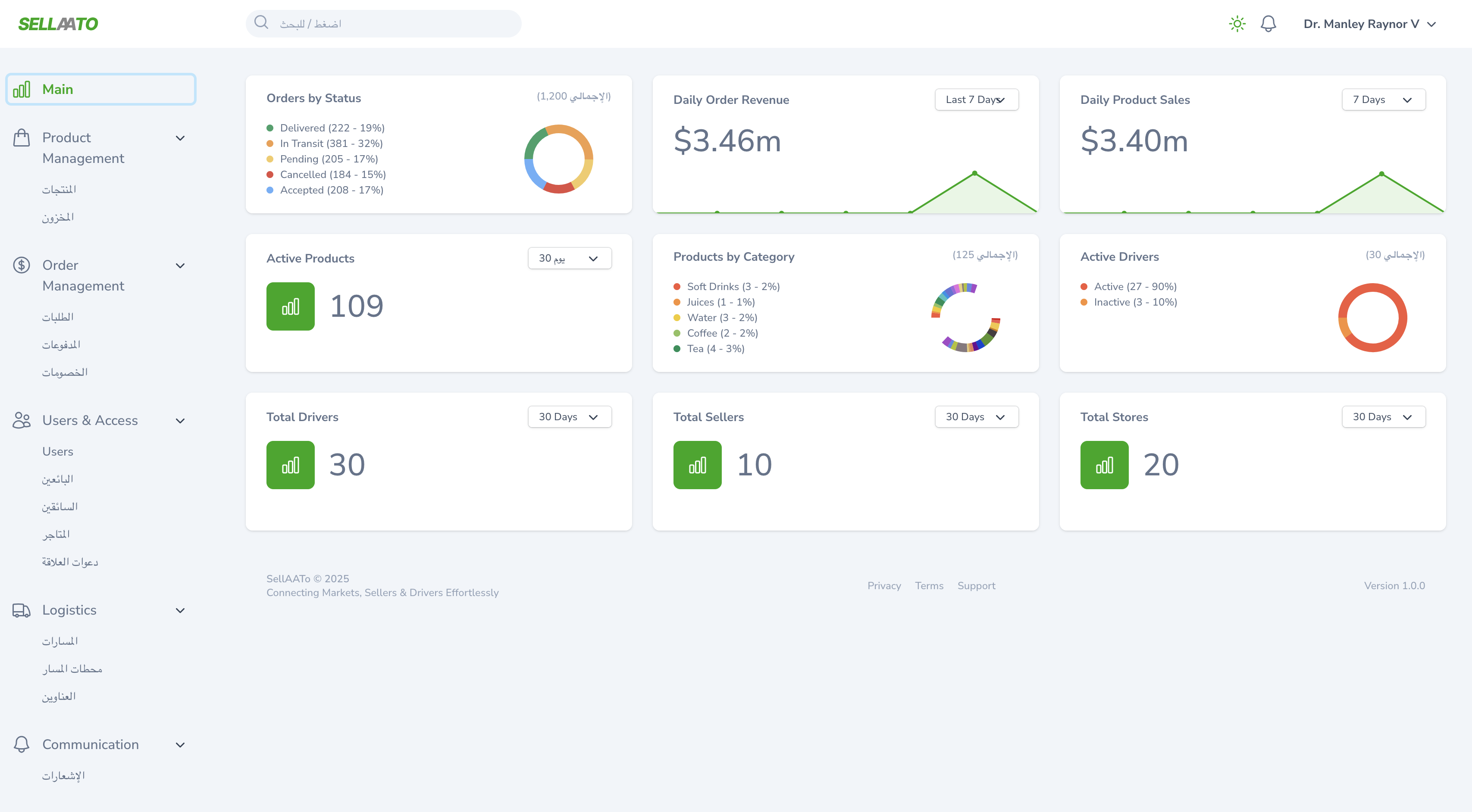Click the Accepted legend blue dot
Viewport: 1472px width, 812px height.
click(x=270, y=190)
